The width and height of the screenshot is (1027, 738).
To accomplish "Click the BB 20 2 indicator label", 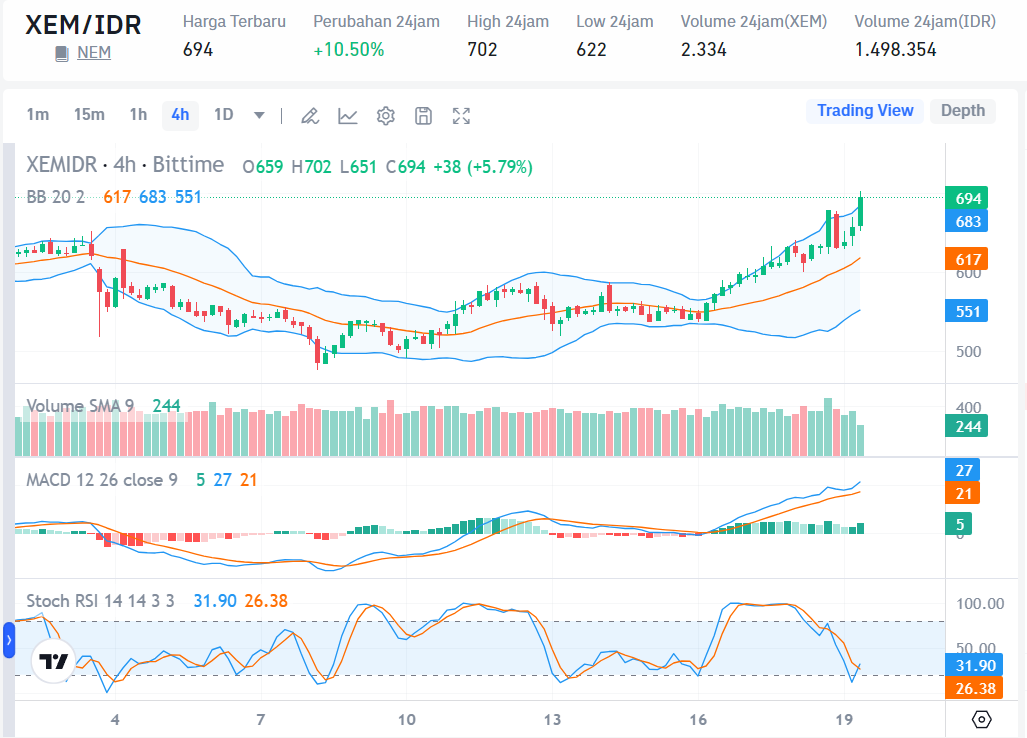I will pyautogui.click(x=56, y=197).
